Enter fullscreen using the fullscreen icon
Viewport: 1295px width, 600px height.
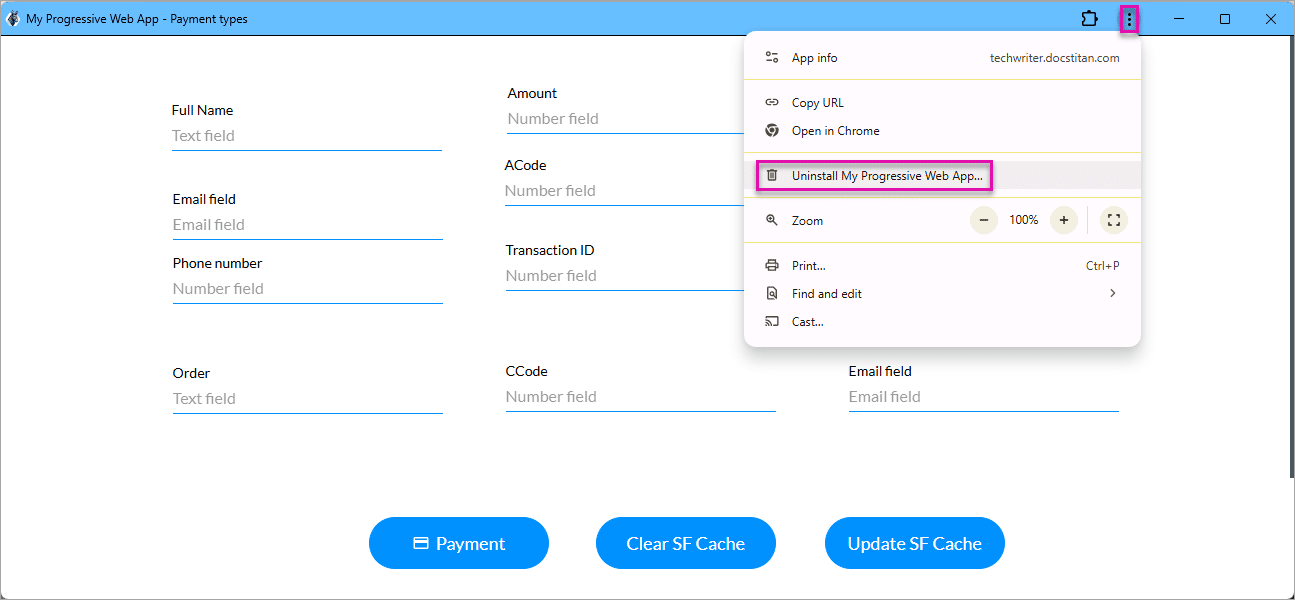tap(1114, 220)
